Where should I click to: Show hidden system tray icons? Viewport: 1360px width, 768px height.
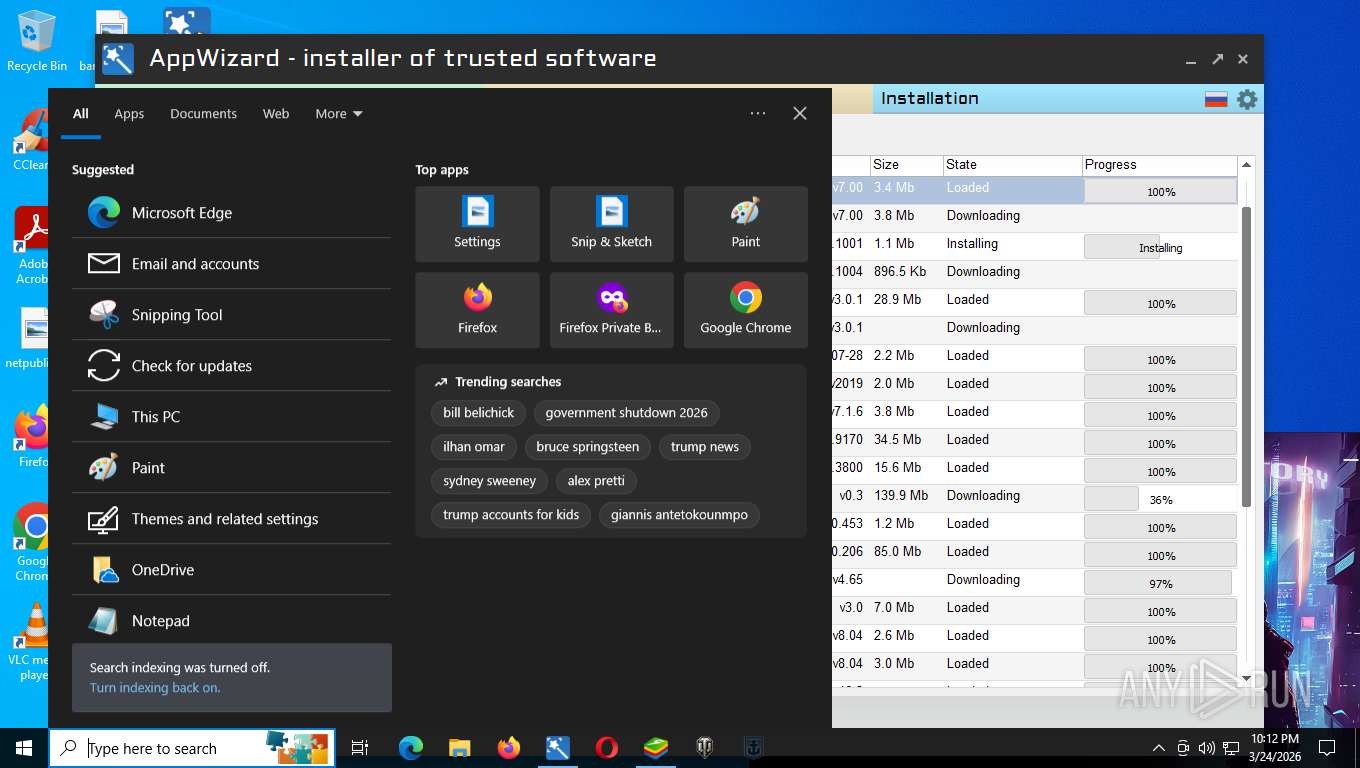tap(1159, 748)
